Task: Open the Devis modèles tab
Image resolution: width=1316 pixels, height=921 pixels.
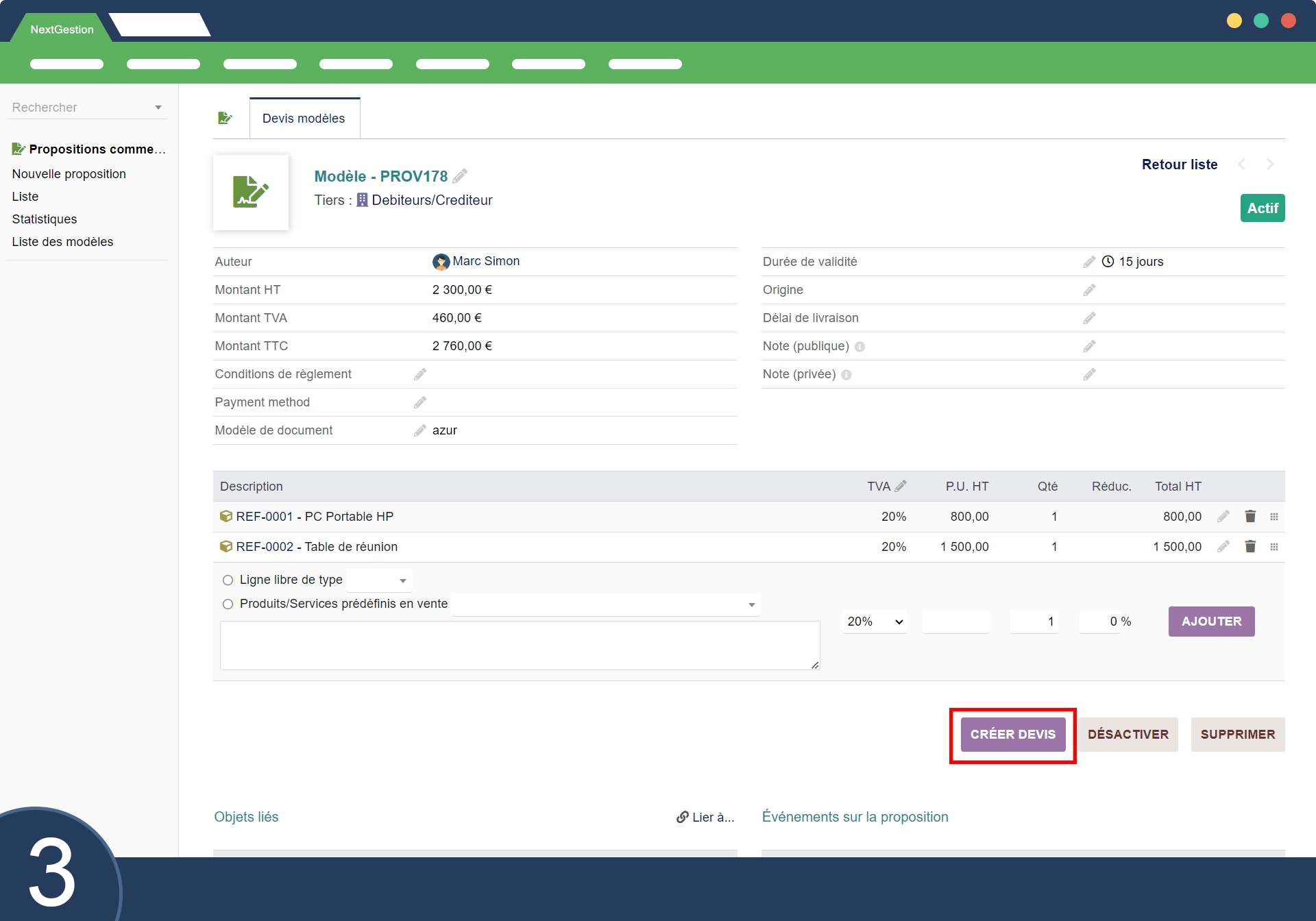Action: click(304, 119)
